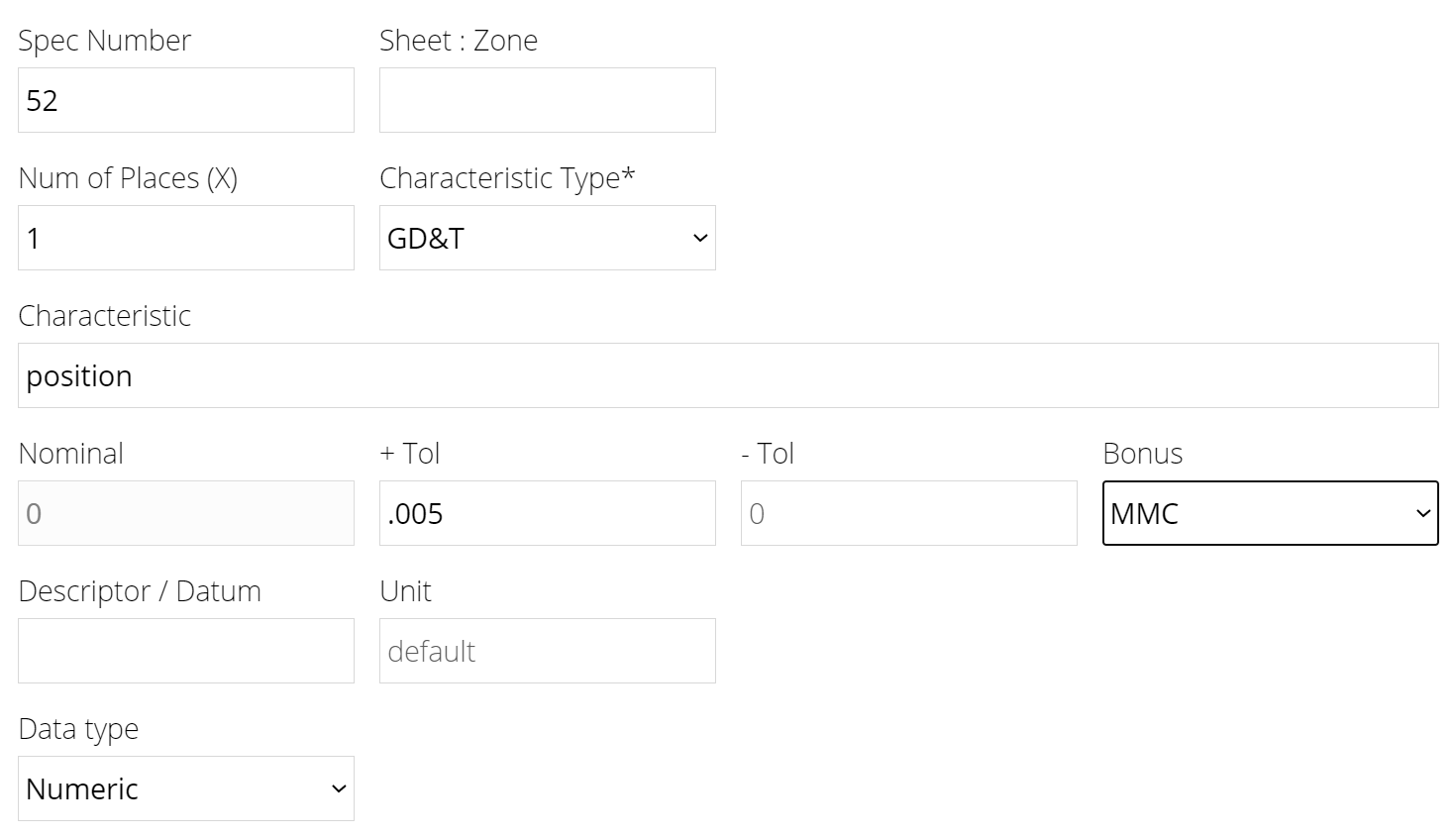
Task: Click the 'Num of Places (X)' label
Action: coord(128,178)
